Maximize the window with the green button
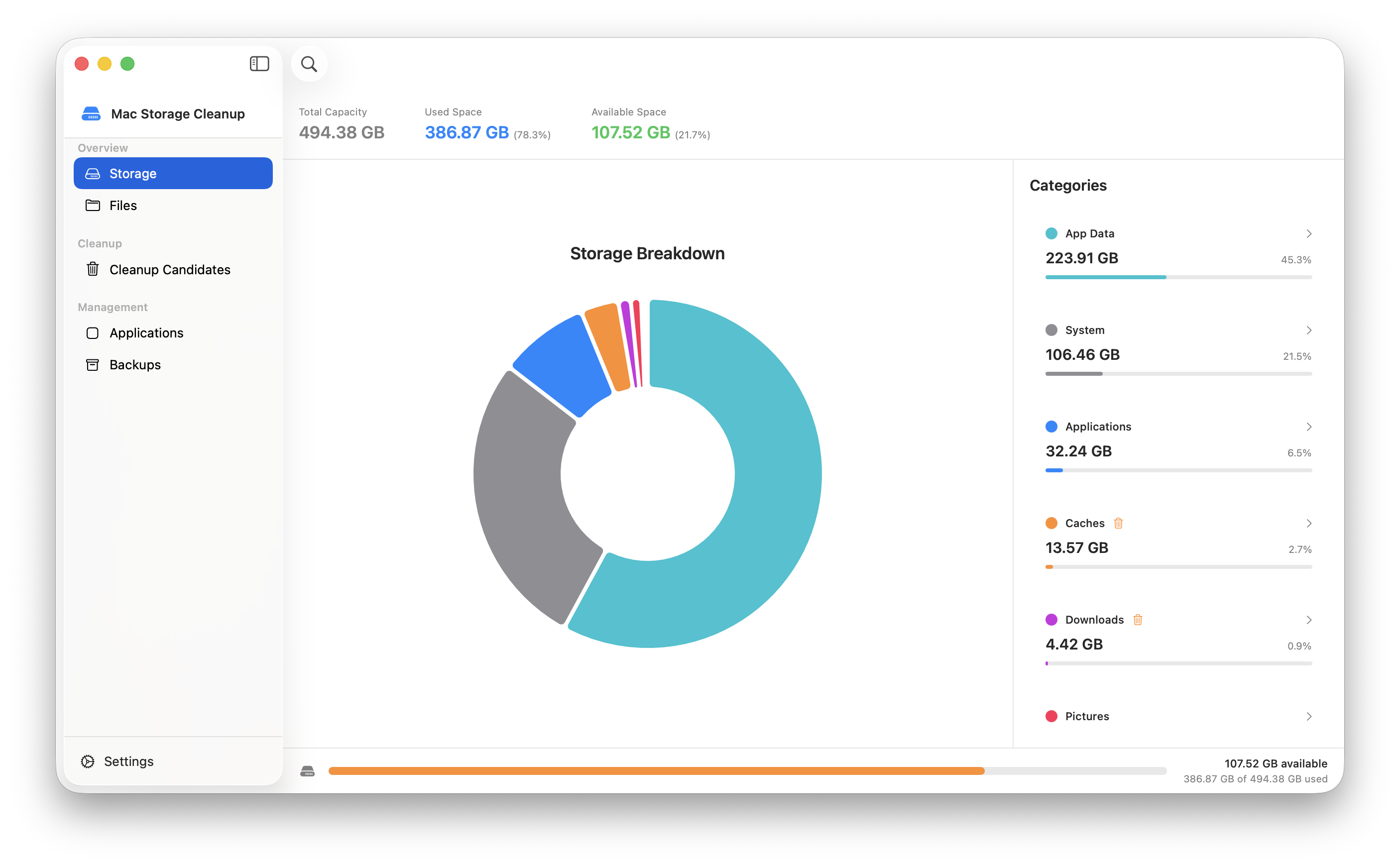This screenshot has height=867, width=1400. tap(127, 64)
